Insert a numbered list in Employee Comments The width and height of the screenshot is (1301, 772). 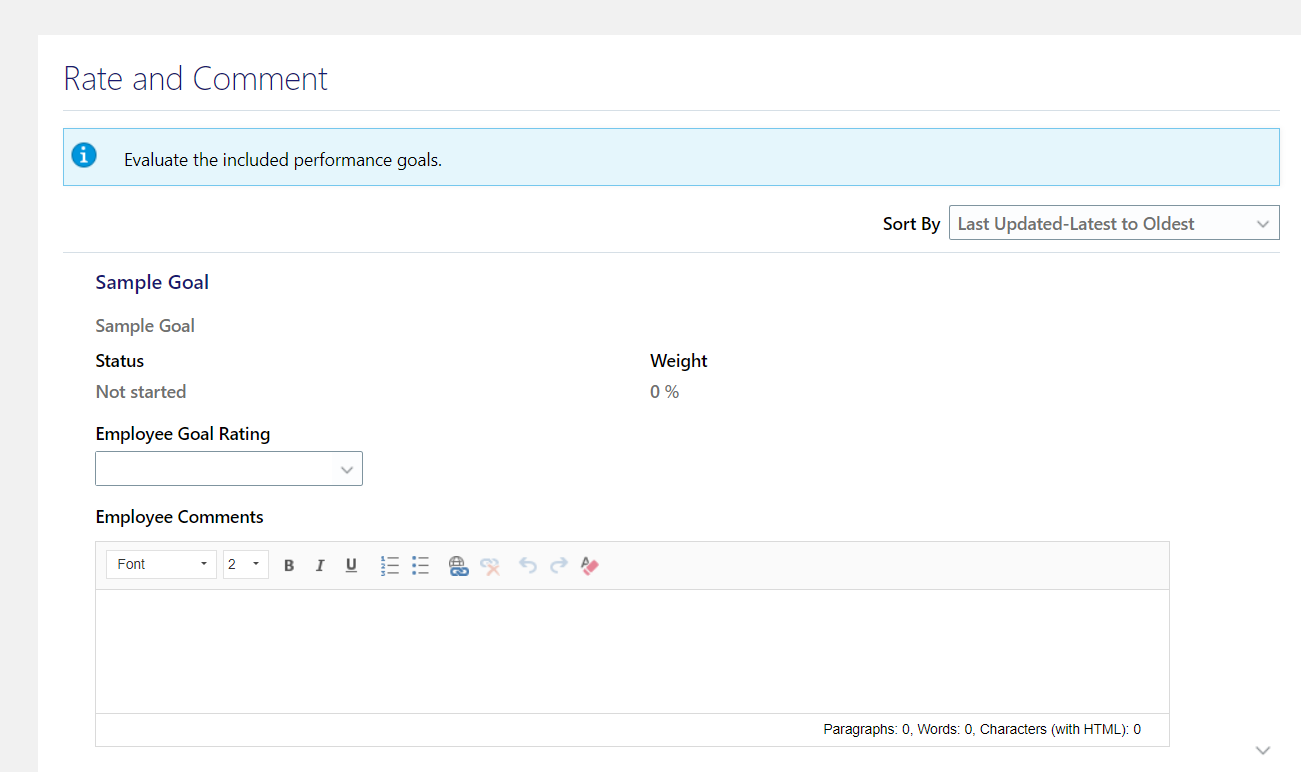[x=389, y=565]
